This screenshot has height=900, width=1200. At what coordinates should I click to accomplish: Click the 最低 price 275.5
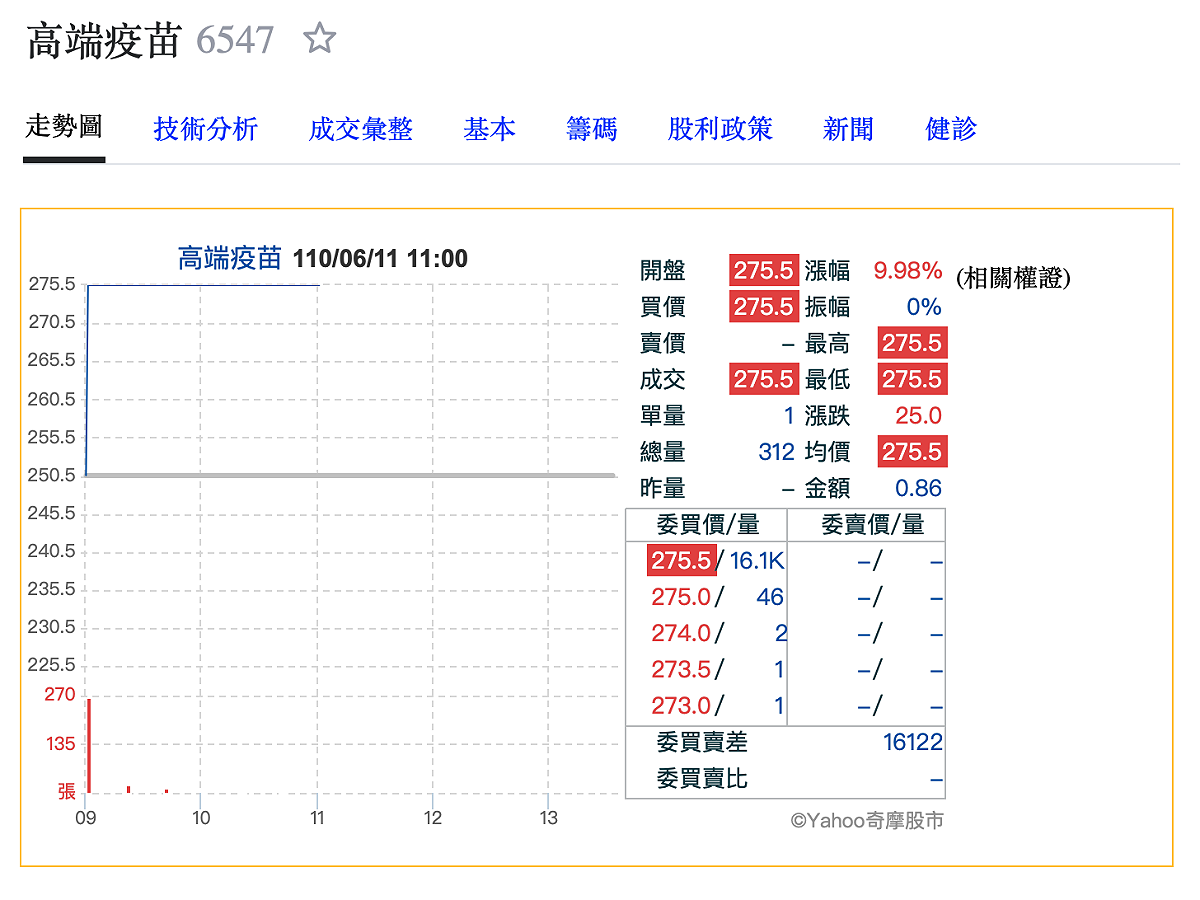tap(912, 379)
